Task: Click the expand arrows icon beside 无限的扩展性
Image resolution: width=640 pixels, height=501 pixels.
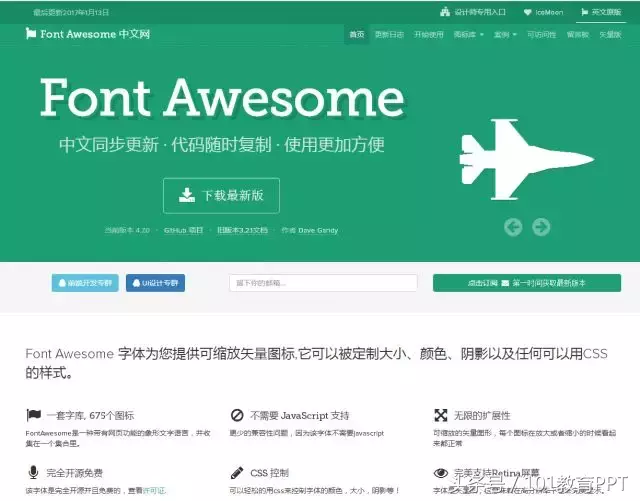Action: [x=441, y=415]
